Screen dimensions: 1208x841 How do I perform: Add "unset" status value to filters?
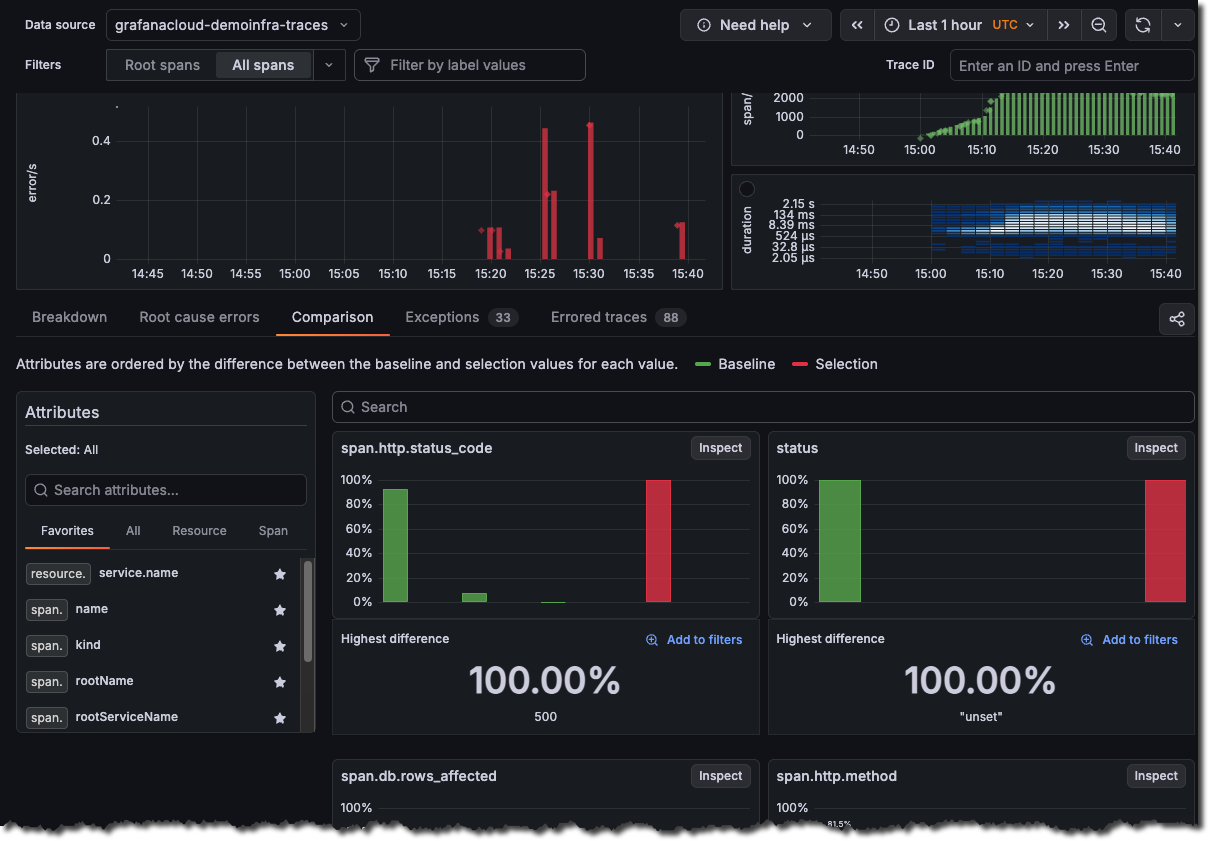click(x=1129, y=640)
